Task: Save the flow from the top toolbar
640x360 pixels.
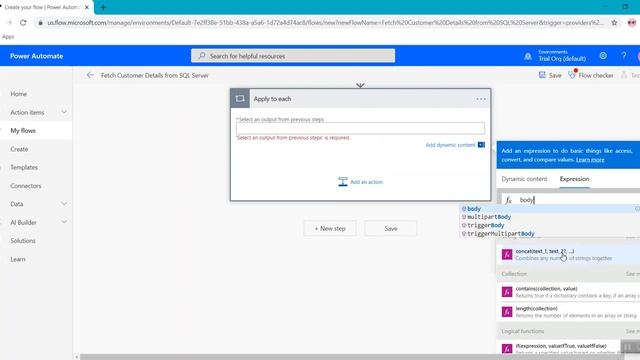Action: tap(550, 75)
